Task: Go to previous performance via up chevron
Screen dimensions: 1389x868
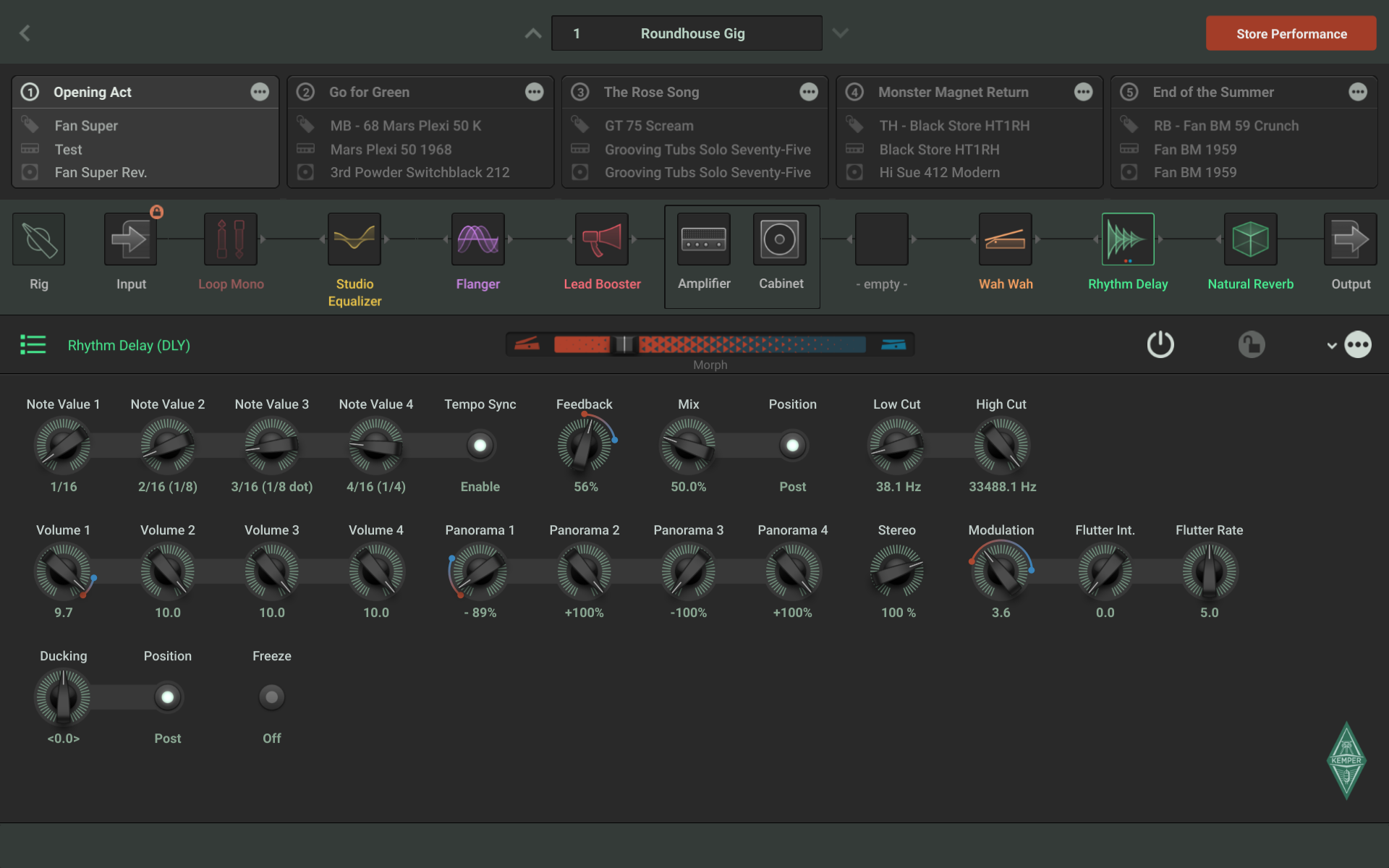Action: pos(532,33)
